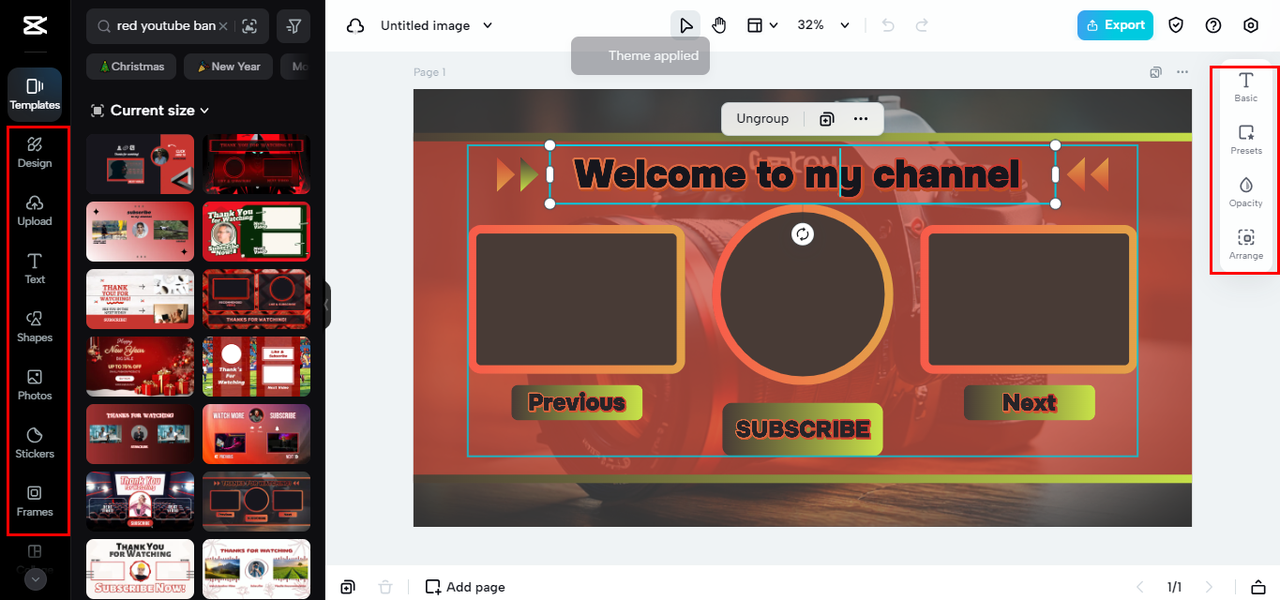Open the Upload sidebar panel

pos(35,210)
